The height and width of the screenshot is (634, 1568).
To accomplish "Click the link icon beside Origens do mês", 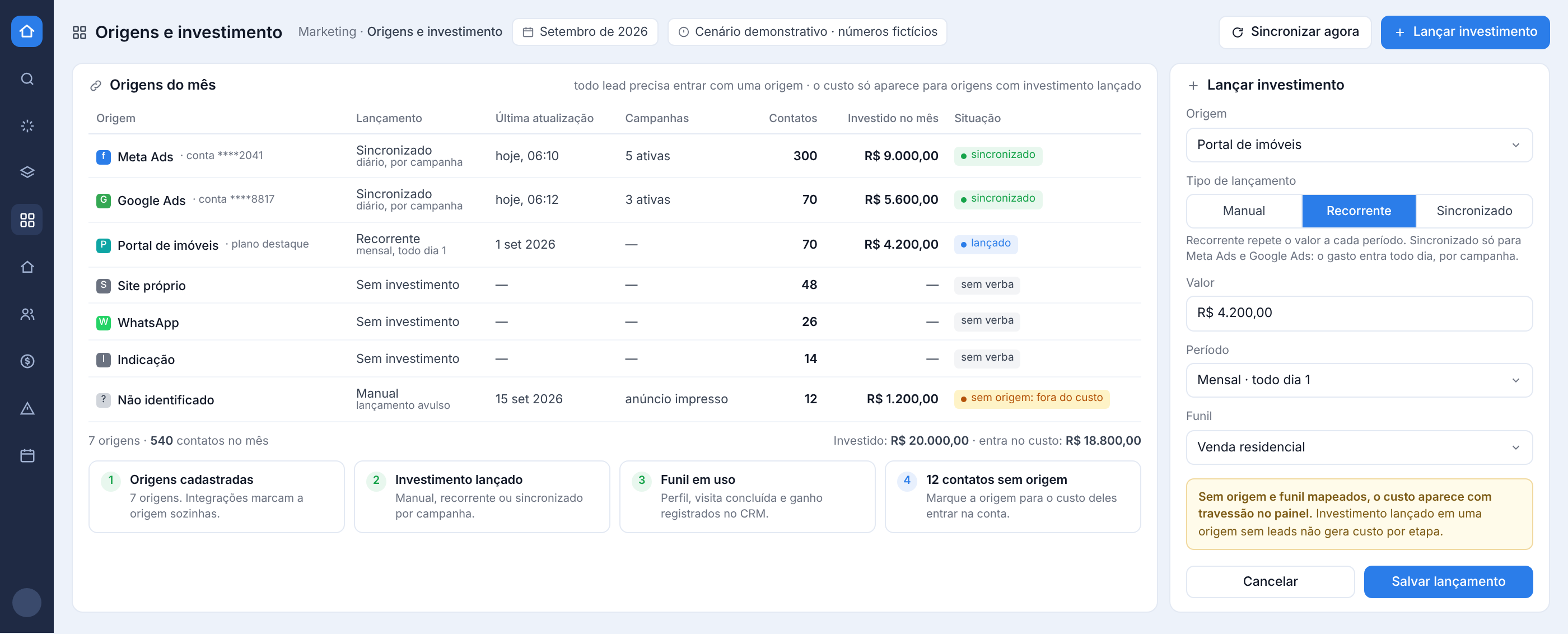I will [96, 85].
